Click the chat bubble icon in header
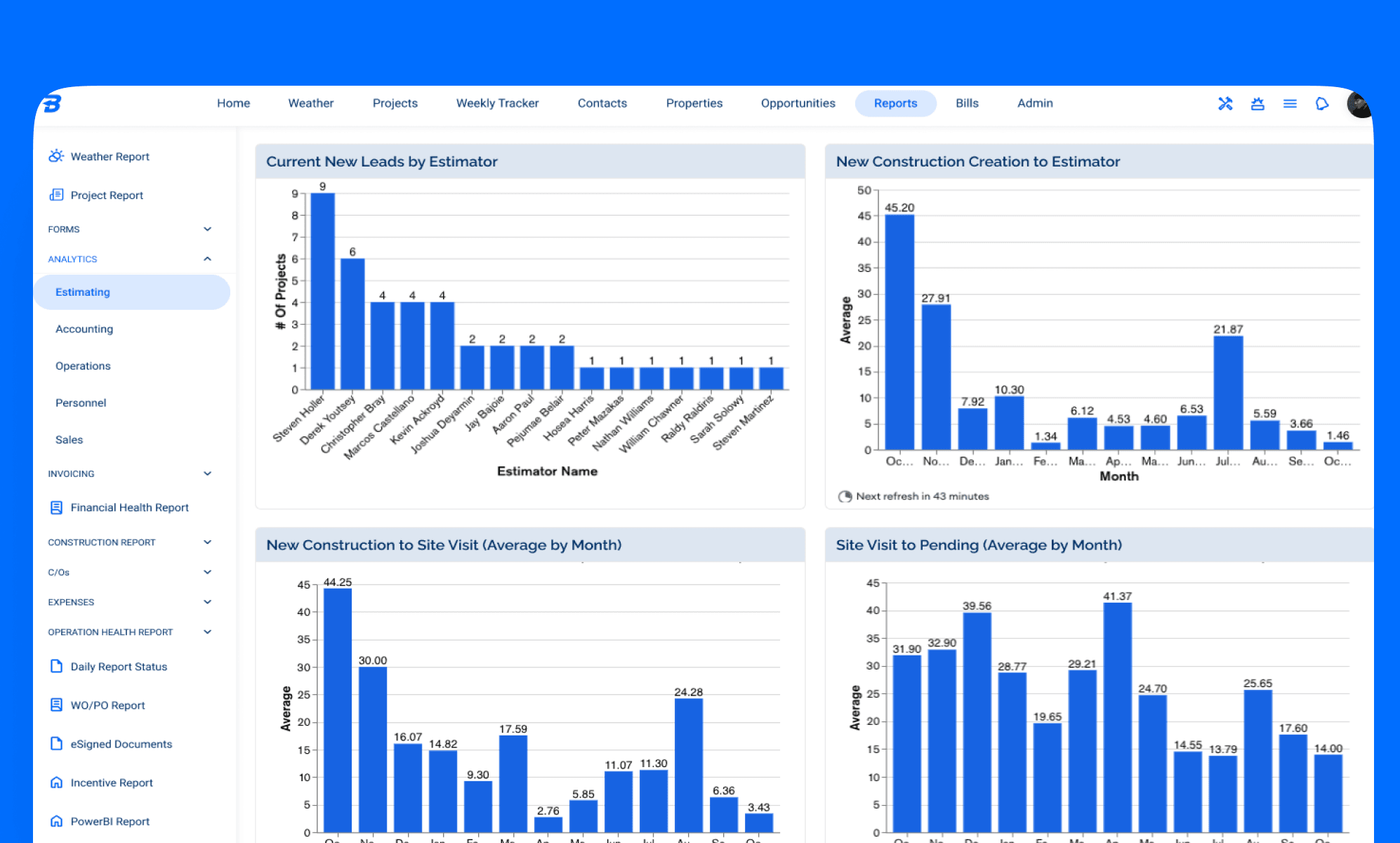This screenshot has height=843, width=1400. pyautogui.click(x=1322, y=103)
